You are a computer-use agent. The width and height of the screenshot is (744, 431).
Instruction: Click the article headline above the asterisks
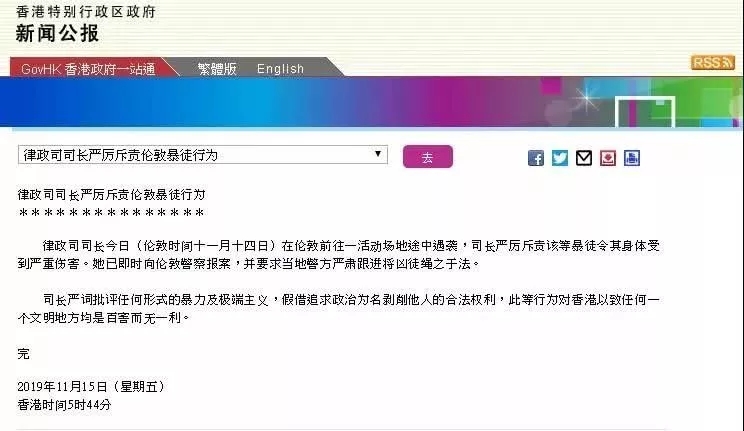tap(112, 195)
